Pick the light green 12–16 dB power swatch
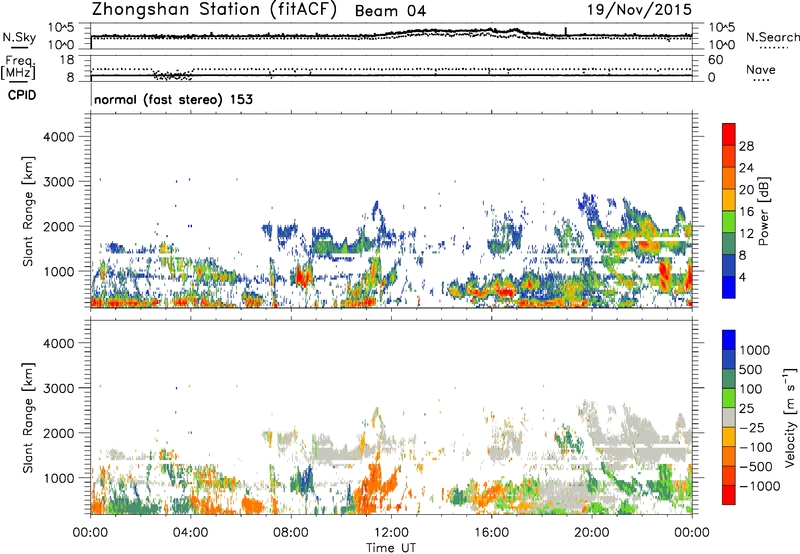Screen dimensions: 800x554 pos(729,222)
